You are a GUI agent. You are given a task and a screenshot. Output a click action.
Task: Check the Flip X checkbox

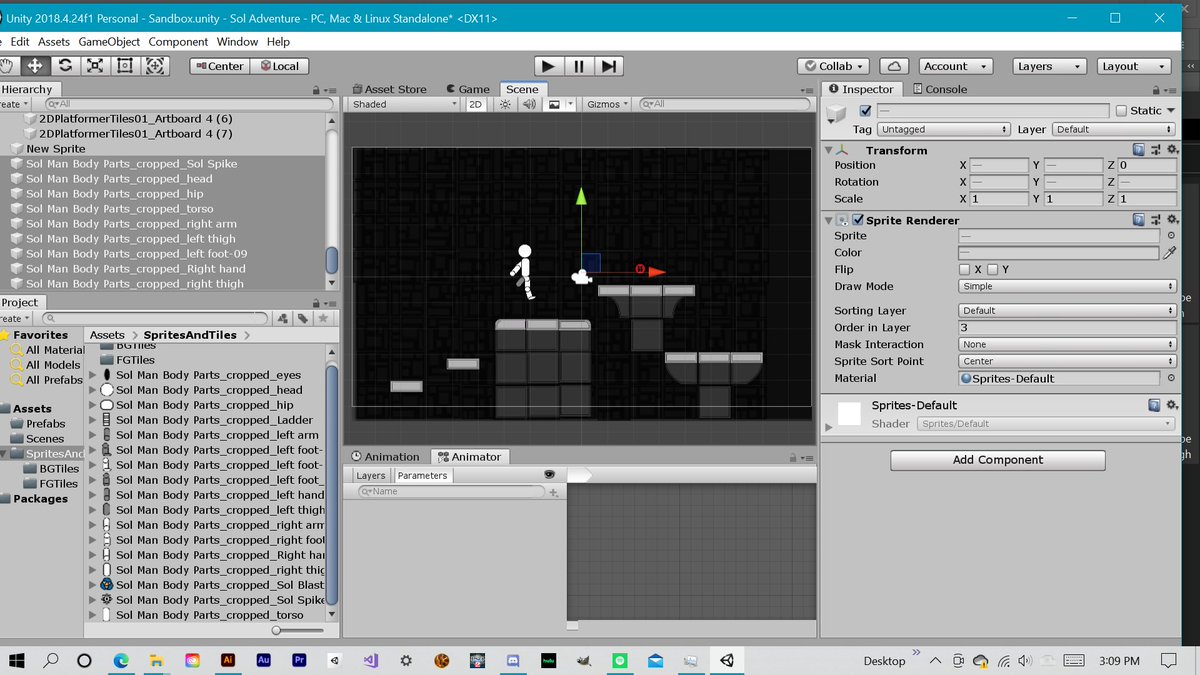964,270
